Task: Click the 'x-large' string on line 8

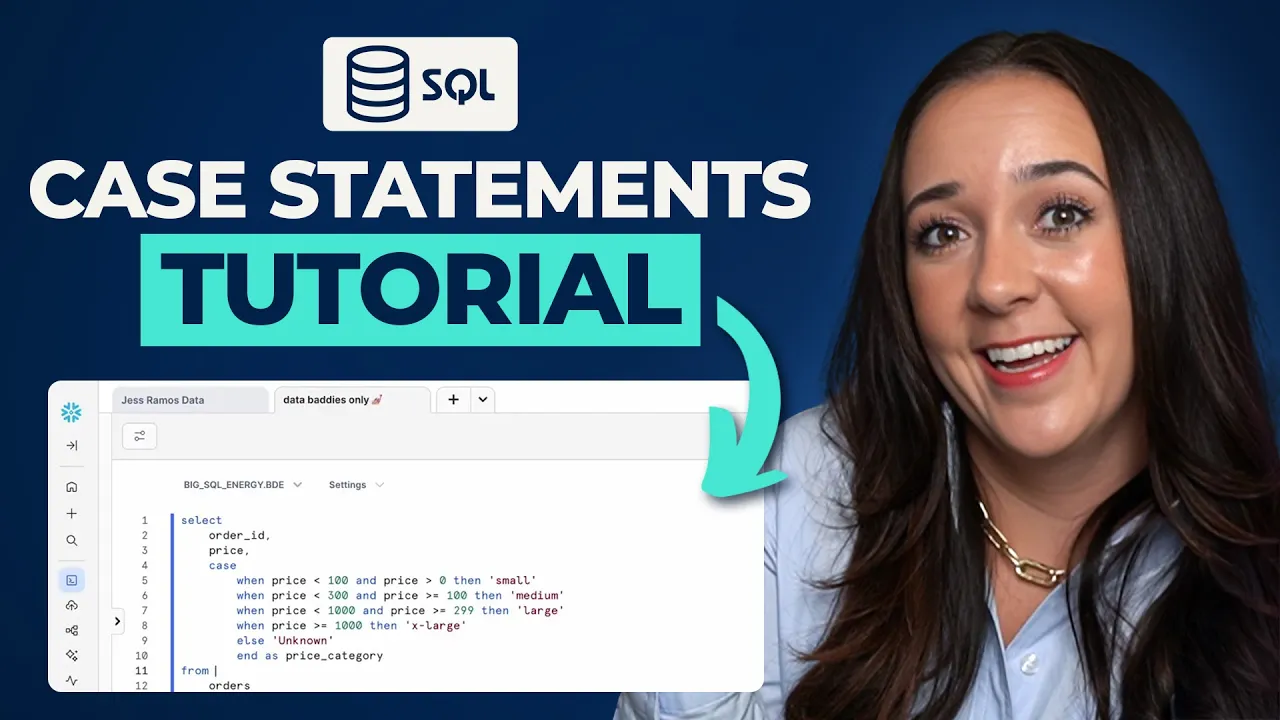Action: coord(435,625)
